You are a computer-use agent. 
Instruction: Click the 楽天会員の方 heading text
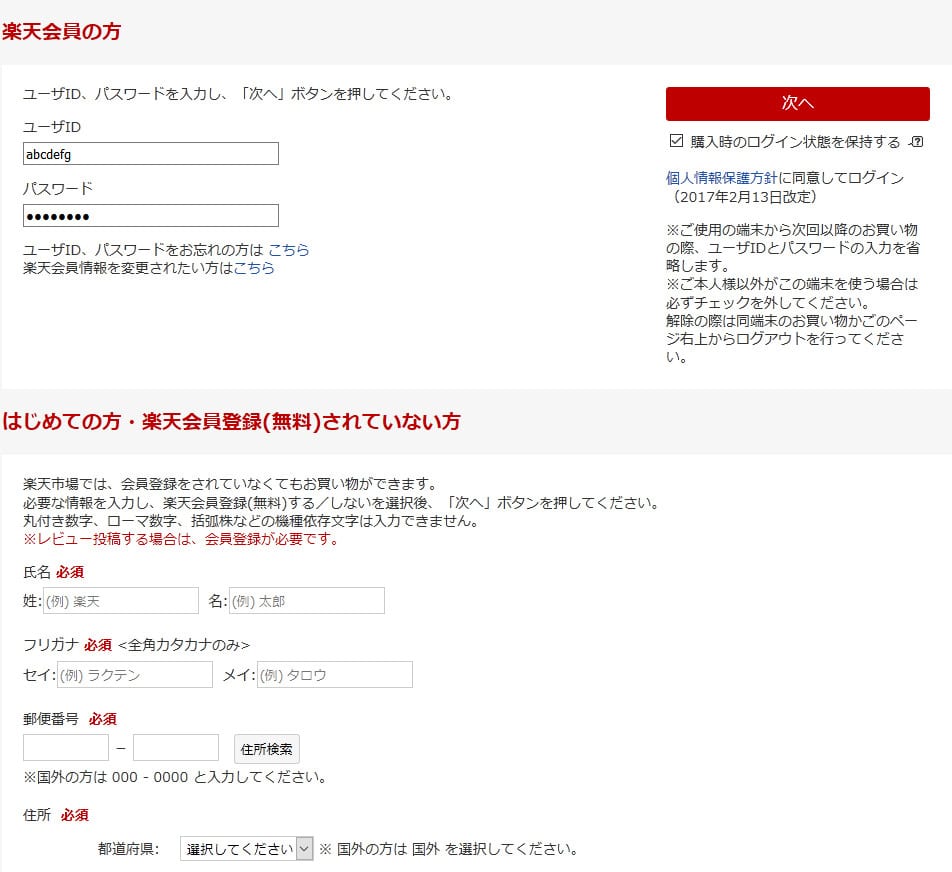point(61,32)
